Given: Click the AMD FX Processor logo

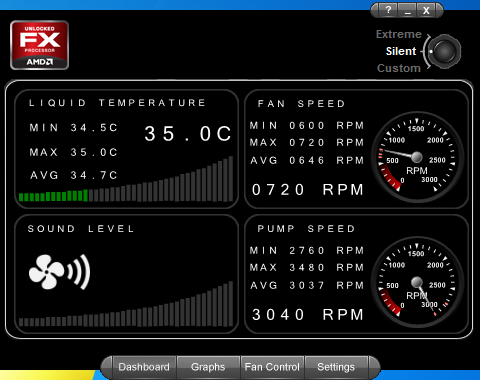Looking at the screenshot, I should point(40,45).
